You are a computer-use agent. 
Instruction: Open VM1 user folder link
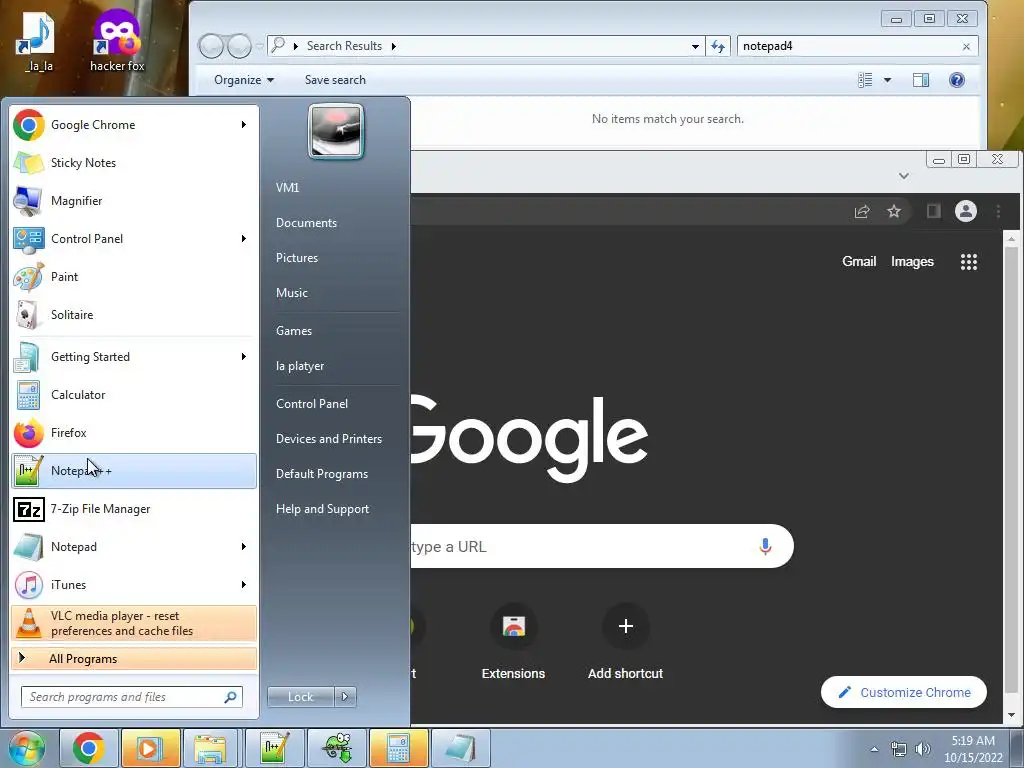click(x=287, y=188)
